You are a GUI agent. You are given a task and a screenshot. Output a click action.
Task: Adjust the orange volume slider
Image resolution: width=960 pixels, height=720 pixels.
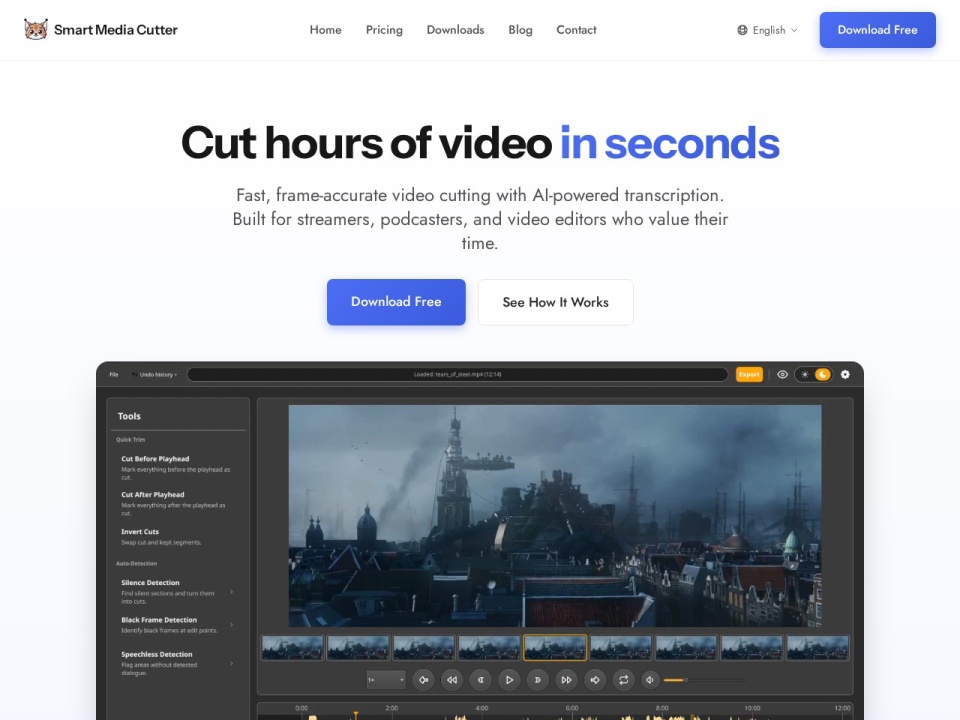[x=704, y=680]
